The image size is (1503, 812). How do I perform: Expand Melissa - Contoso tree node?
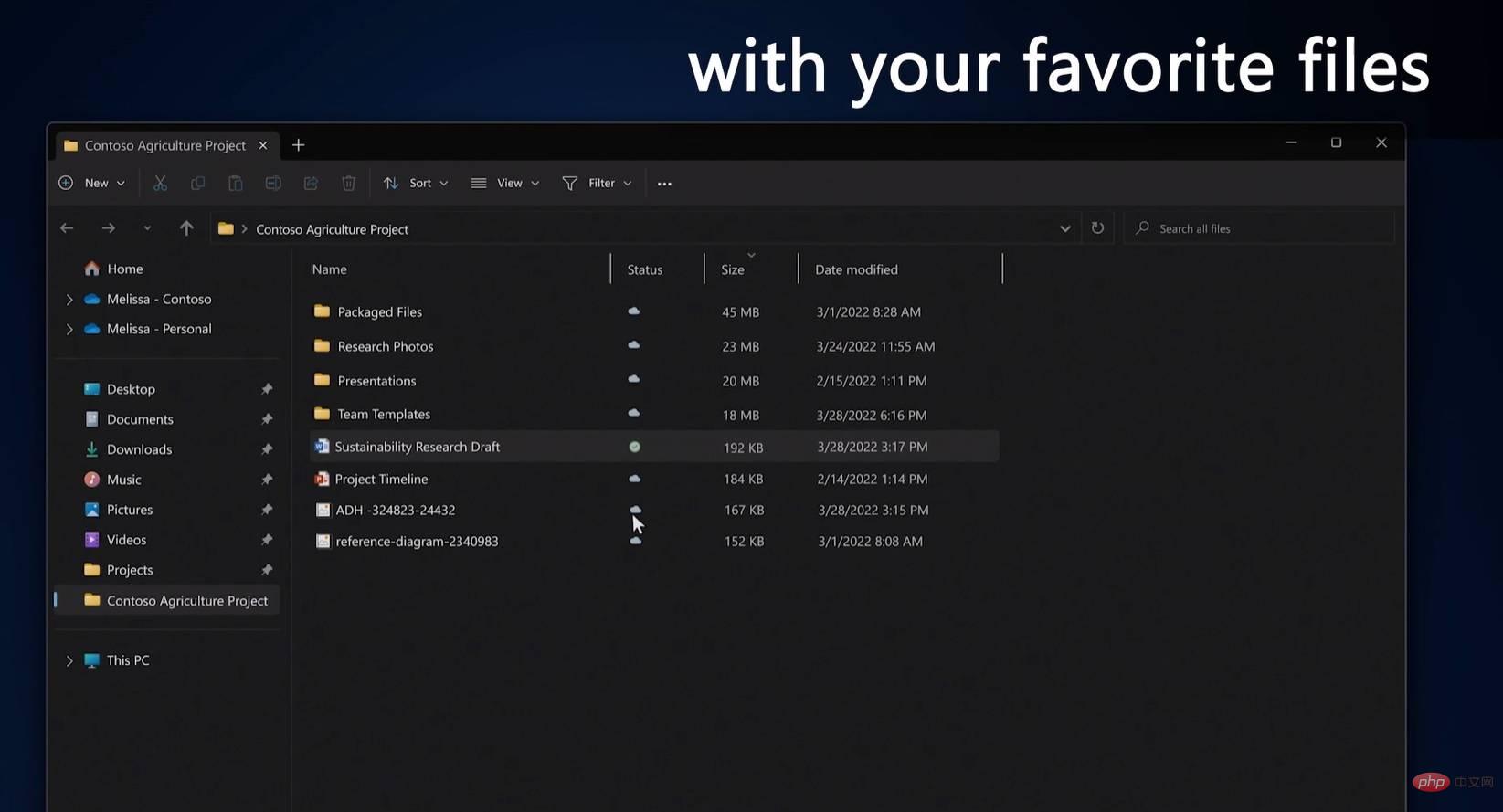pyautogui.click(x=69, y=300)
